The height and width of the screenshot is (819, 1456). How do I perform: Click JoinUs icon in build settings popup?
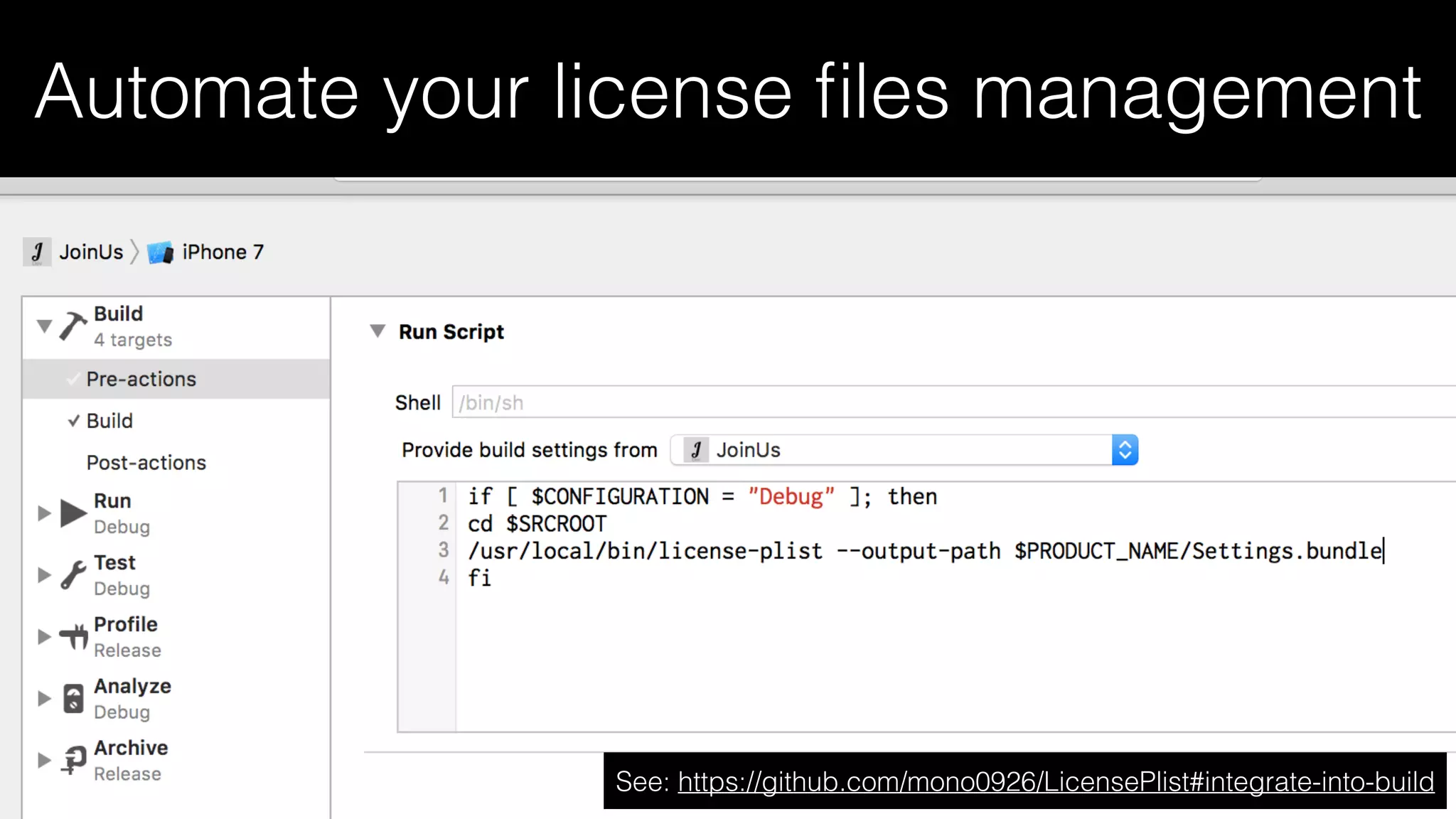[696, 450]
